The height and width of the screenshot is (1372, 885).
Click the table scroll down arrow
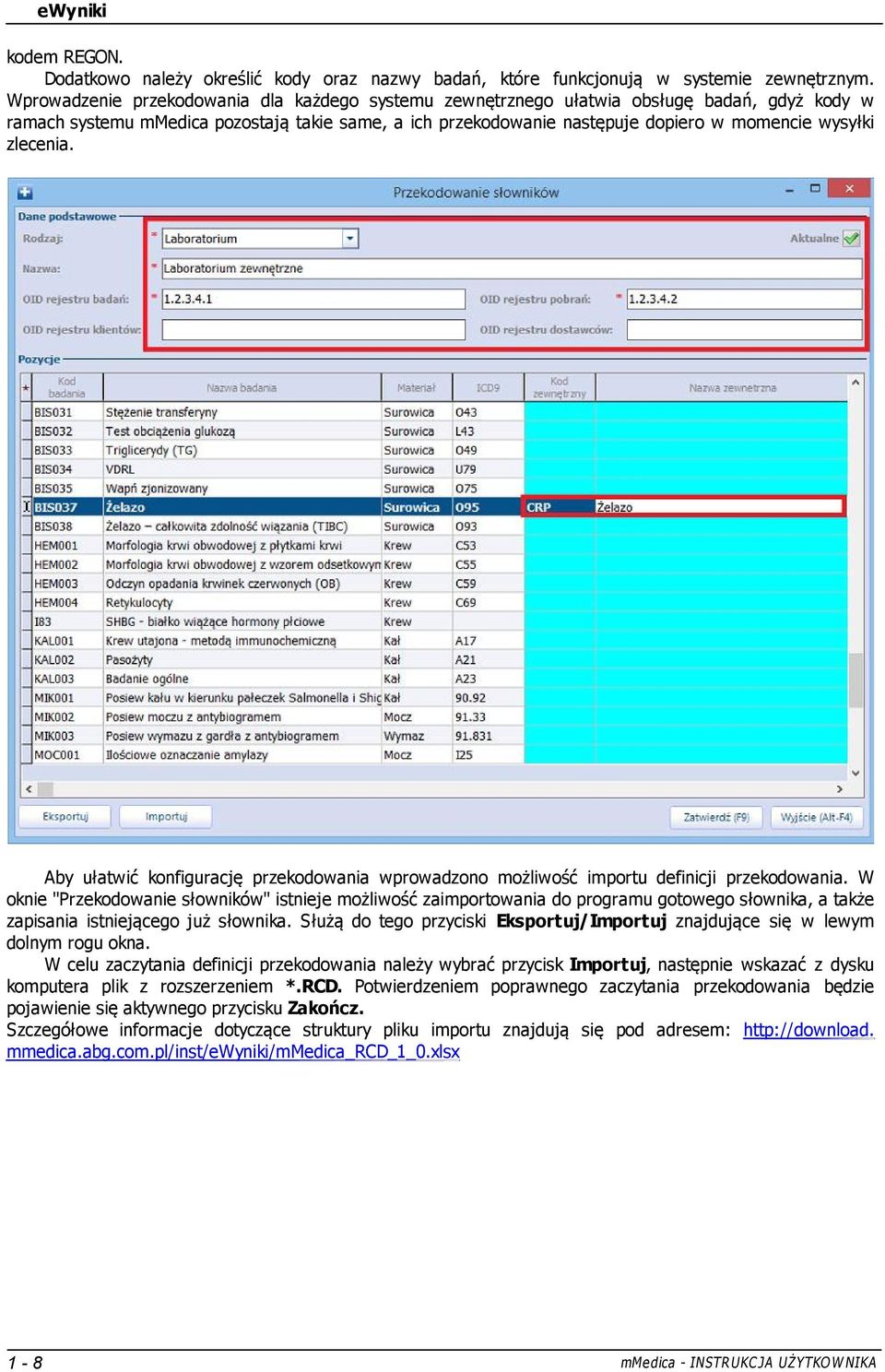(855, 773)
